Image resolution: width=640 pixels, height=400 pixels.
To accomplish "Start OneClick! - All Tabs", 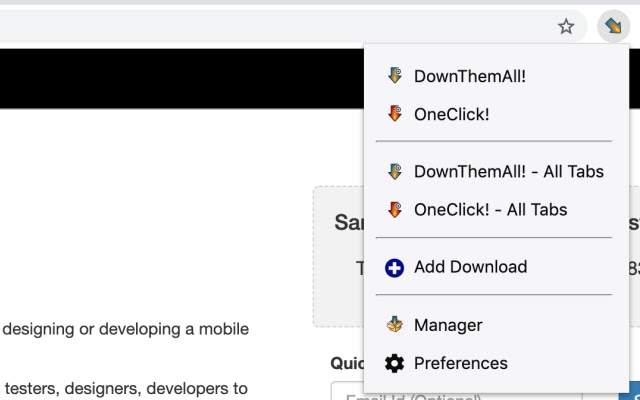I will 490,210.
